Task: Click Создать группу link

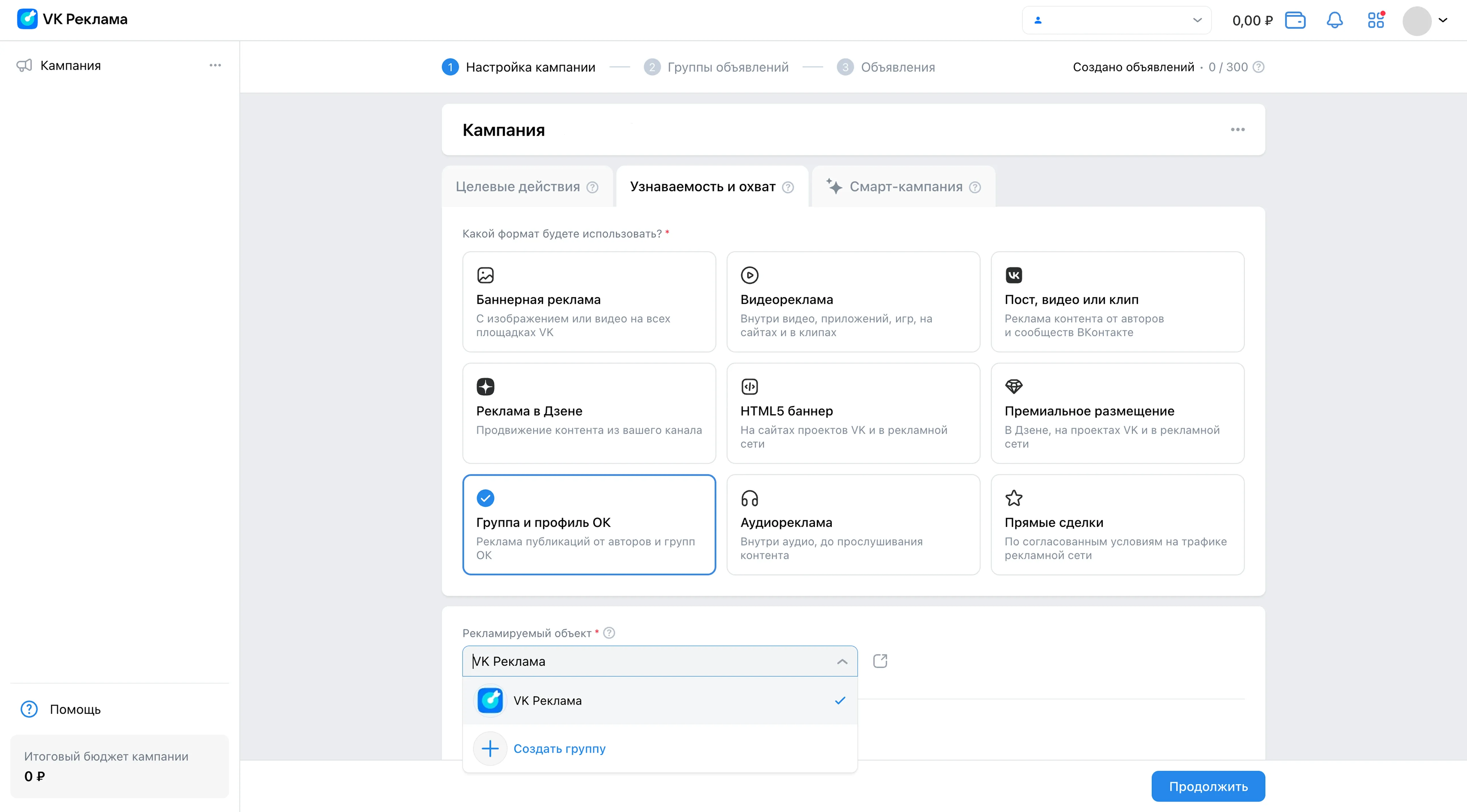Action: click(x=559, y=749)
